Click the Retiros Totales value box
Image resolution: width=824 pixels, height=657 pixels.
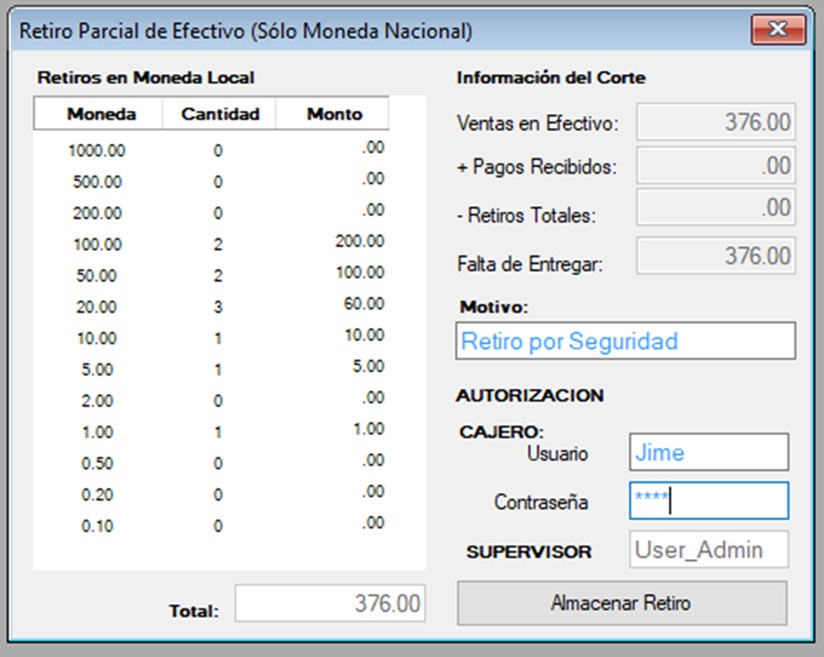click(716, 208)
